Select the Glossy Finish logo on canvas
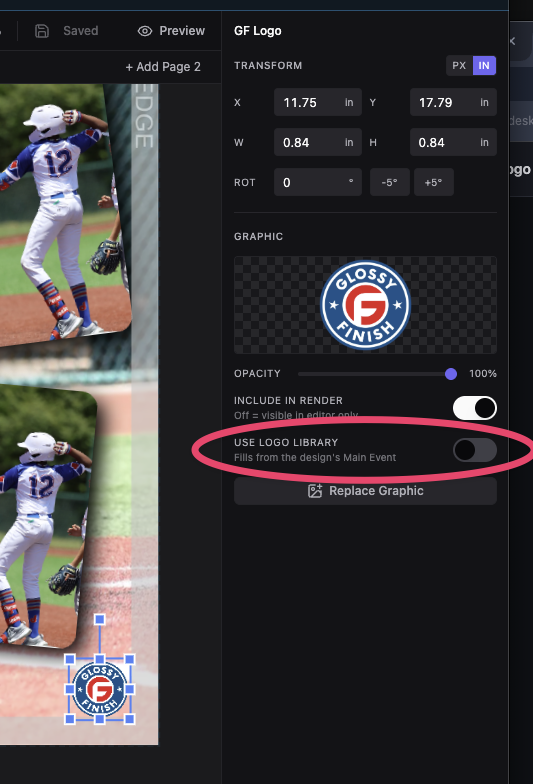533x784 pixels. click(100, 689)
